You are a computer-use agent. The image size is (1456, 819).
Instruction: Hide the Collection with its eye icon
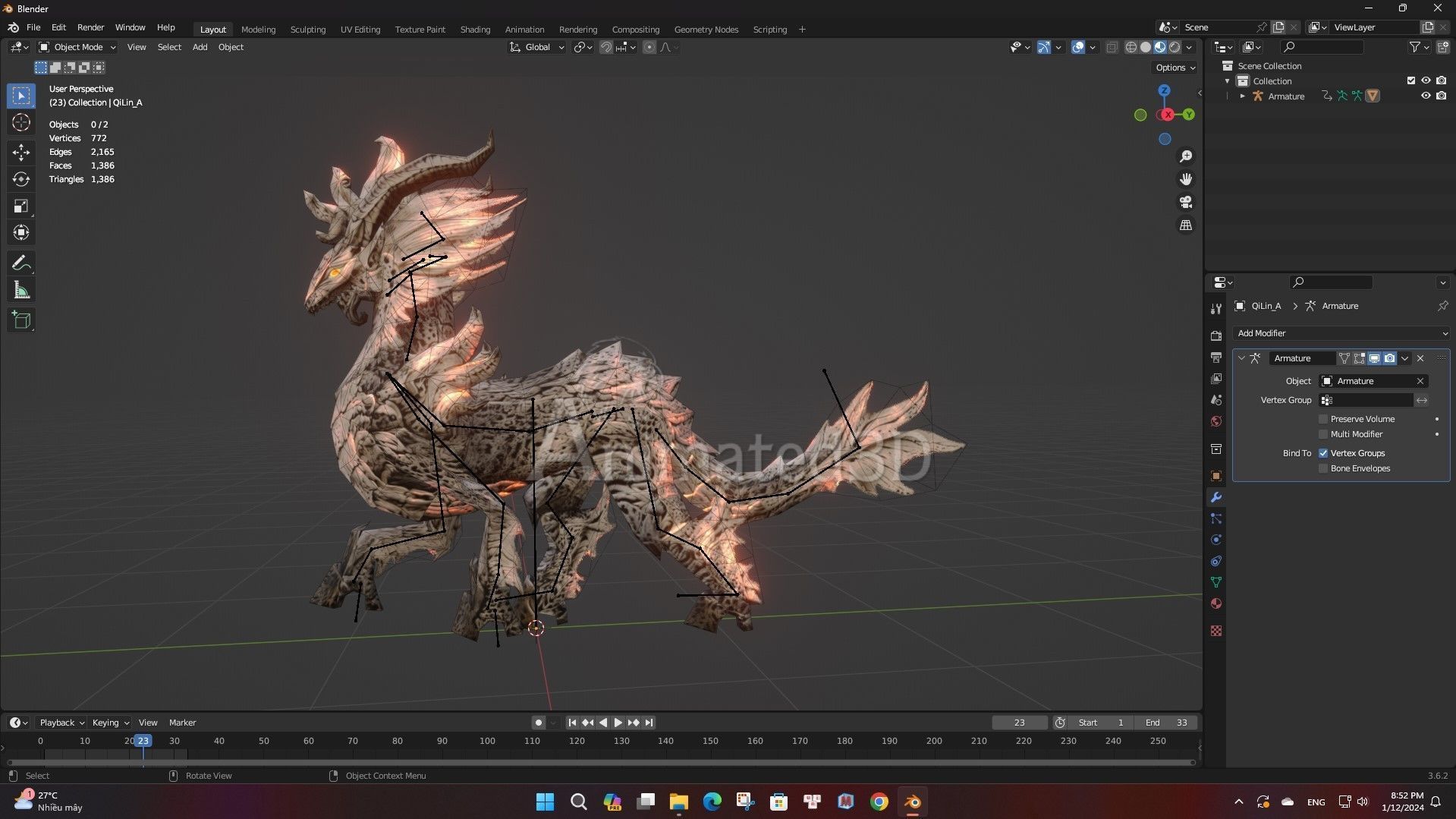pyautogui.click(x=1426, y=80)
